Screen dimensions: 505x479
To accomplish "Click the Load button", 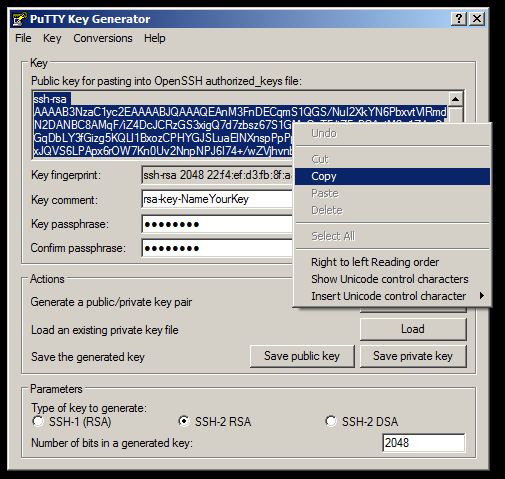I will point(413,329).
